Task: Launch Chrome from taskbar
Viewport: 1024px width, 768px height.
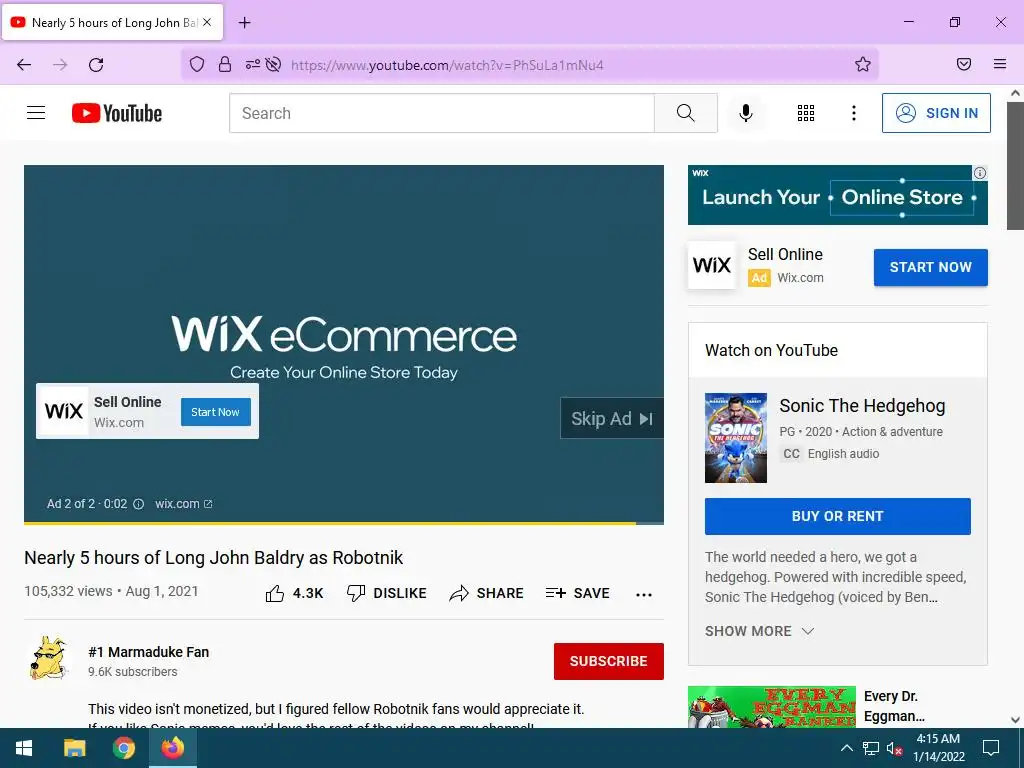Action: coord(123,748)
